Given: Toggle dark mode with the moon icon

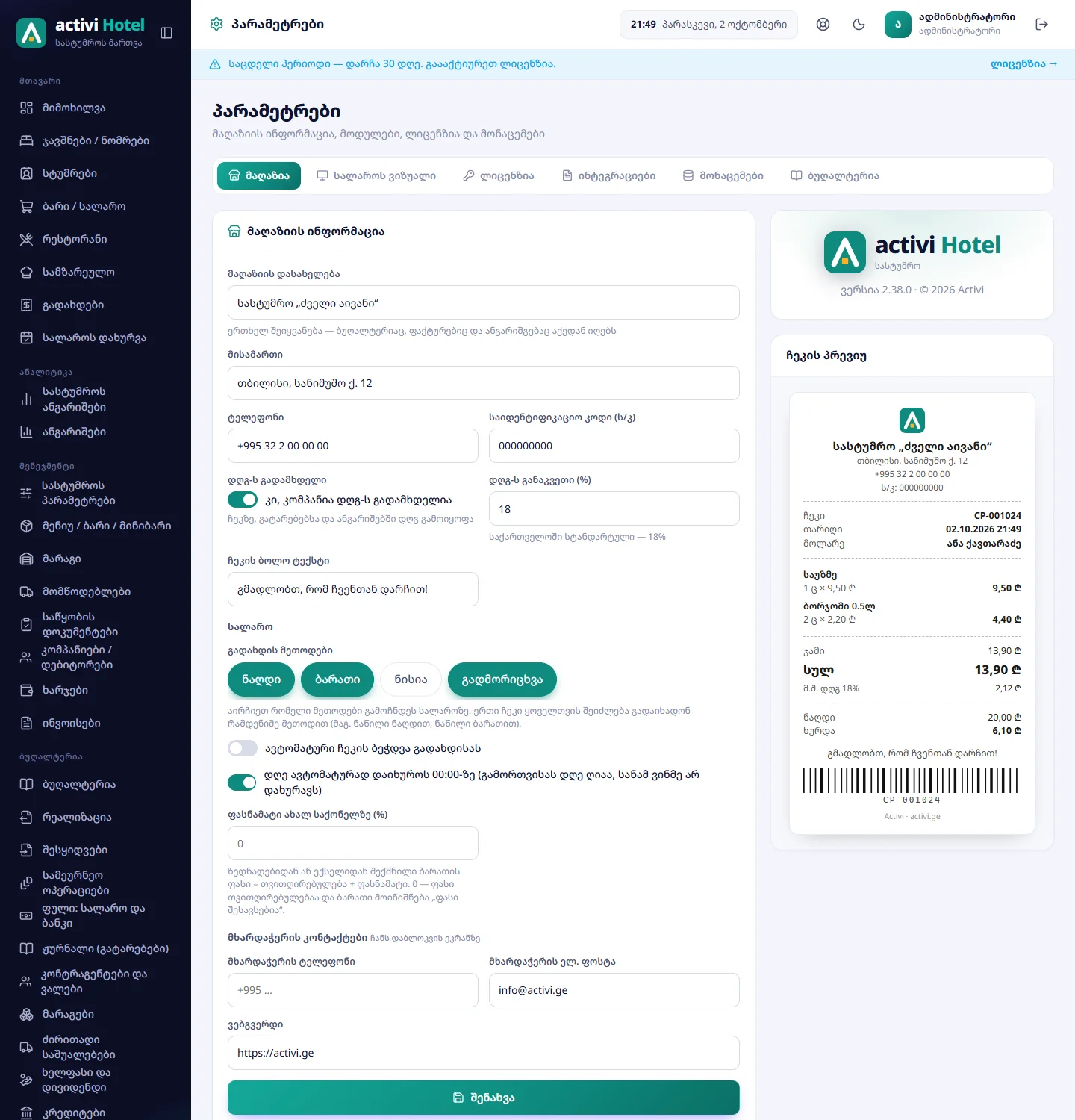Looking at the screenshot, I should pos(859,25).
